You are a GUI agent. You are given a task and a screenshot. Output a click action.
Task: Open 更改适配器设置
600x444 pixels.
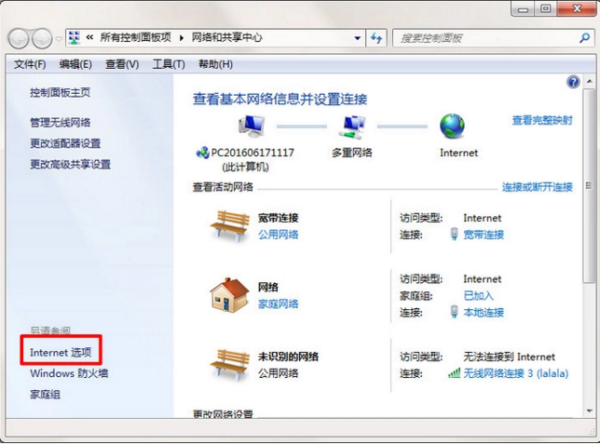65,144
